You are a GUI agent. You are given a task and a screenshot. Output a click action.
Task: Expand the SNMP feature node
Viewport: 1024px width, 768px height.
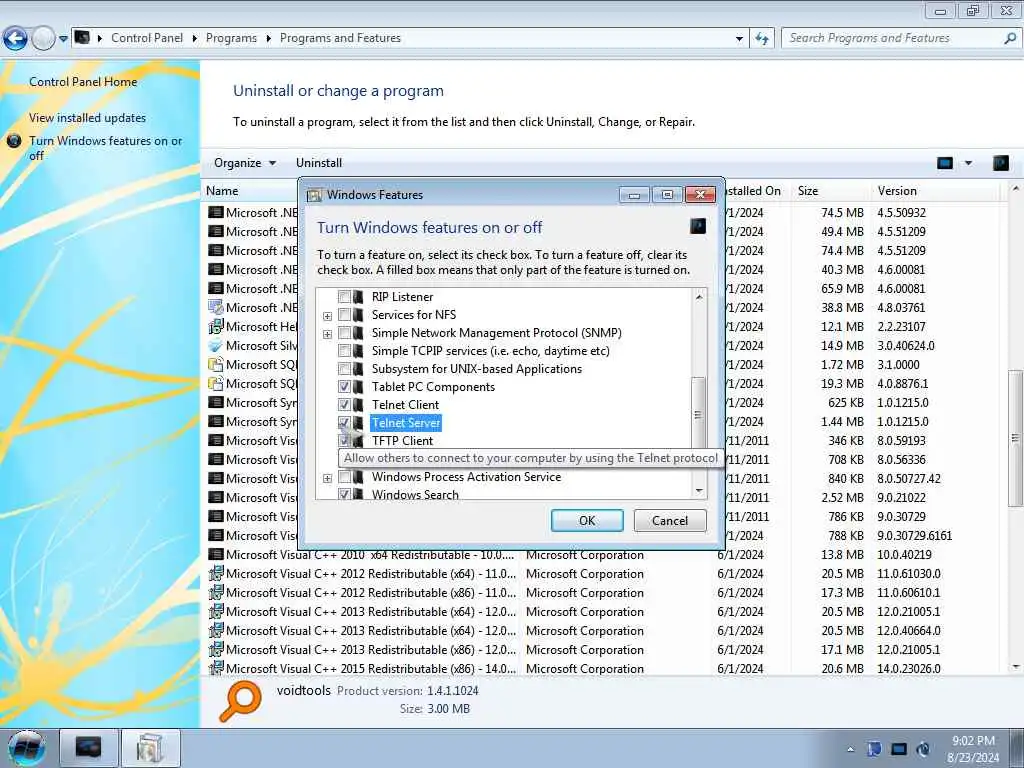coord(328,334)
